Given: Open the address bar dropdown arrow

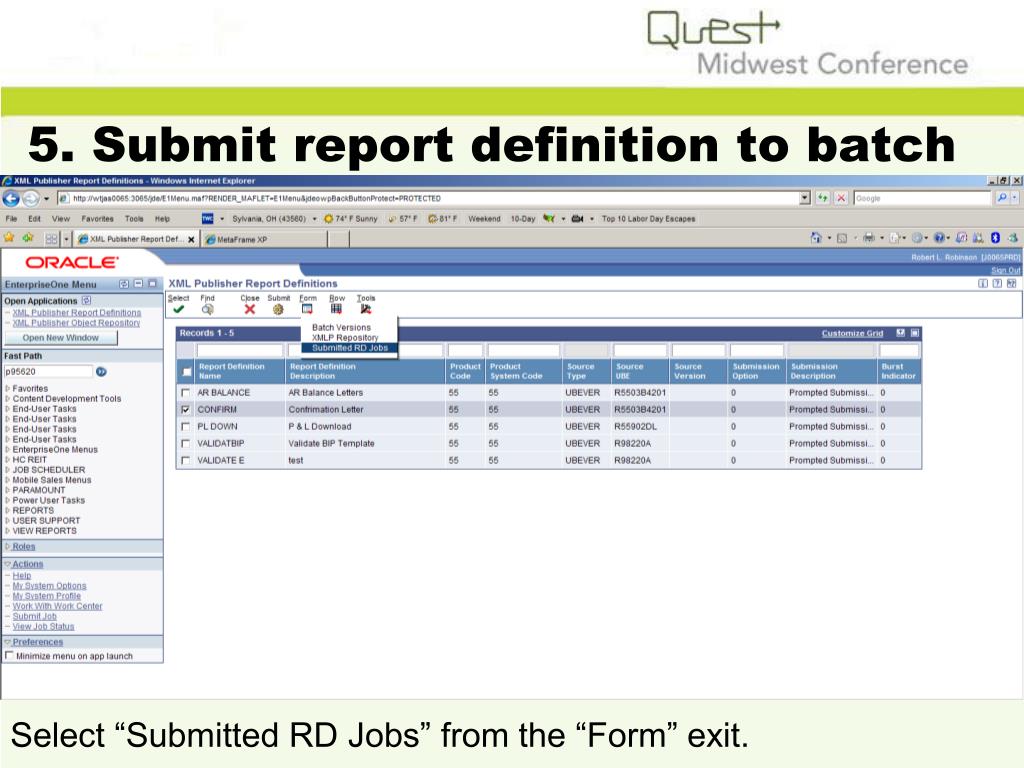Looking at the screenshot, I should coord(805,198).
